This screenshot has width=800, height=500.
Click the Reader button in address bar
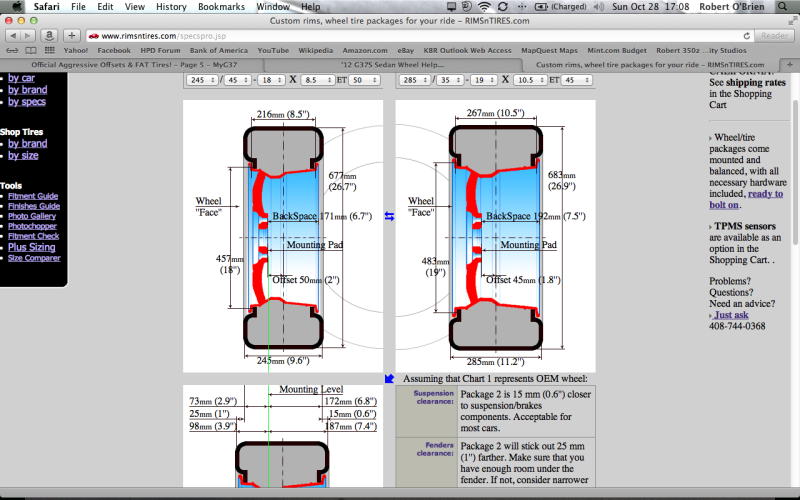[x=776, y=35]
